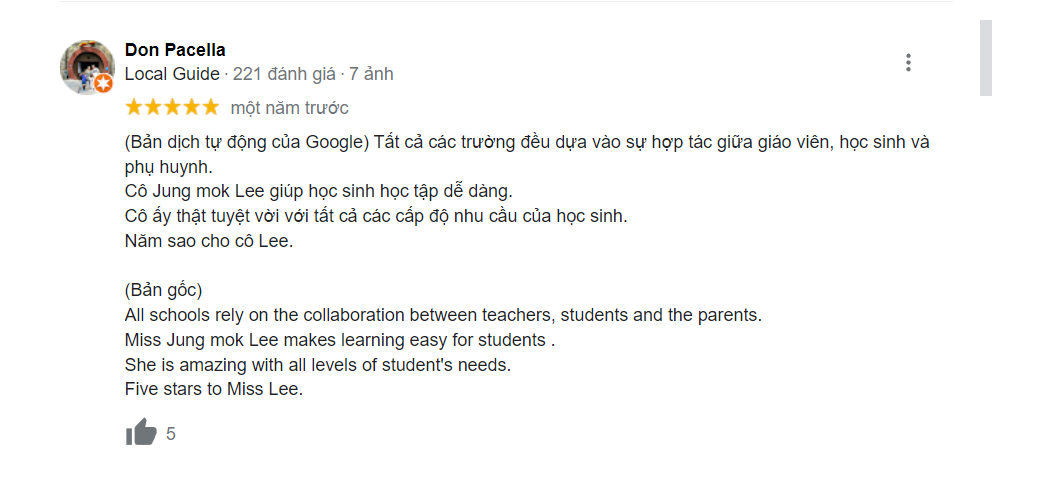Screen dimensions: 1049x497
Task: Click the like count number 5
Action: (x=171, y=434)
